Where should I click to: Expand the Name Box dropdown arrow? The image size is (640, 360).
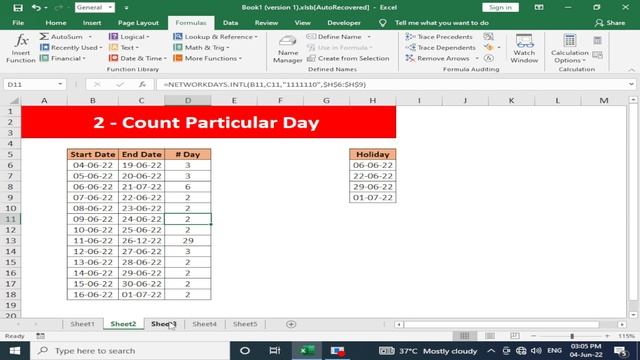(x=60, y=84)
